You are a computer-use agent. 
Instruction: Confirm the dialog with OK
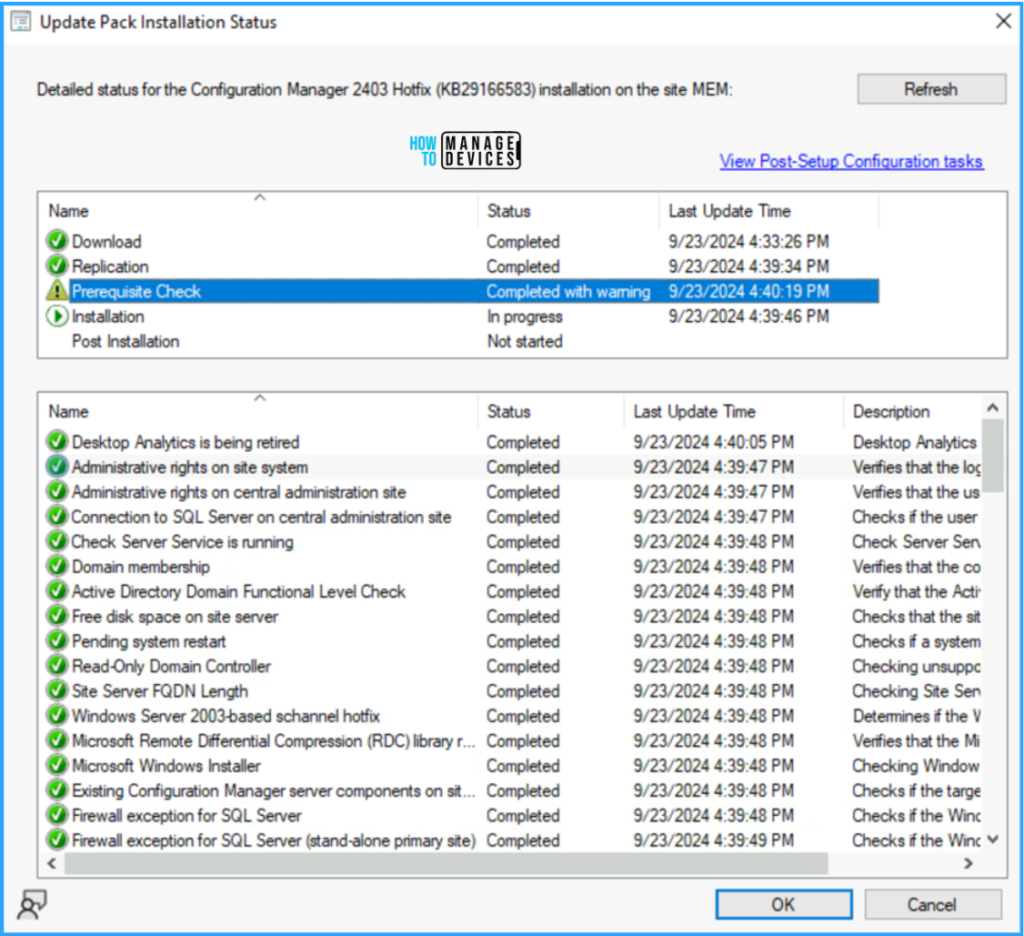[x=784, y=905]
